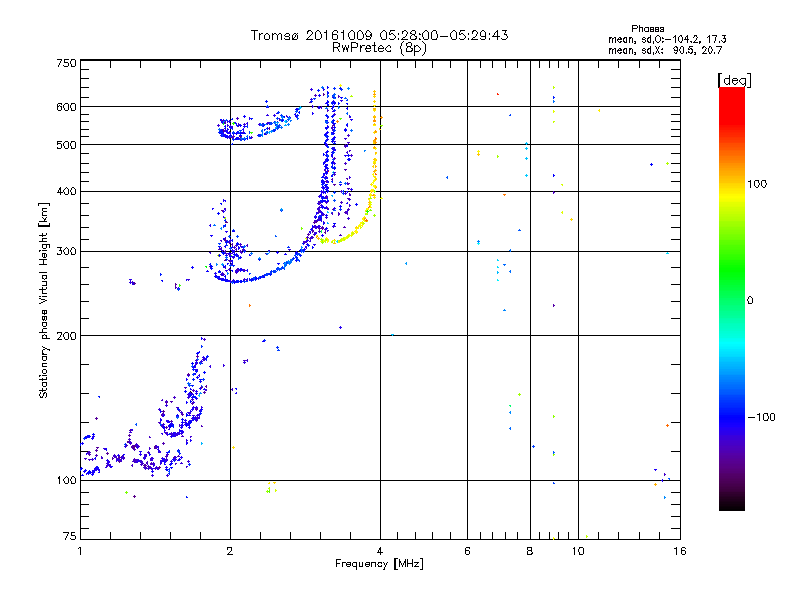This screenshot has width=800, height=600.
Task: Click the x-axis tick label '6'
Action: [467, 551]
